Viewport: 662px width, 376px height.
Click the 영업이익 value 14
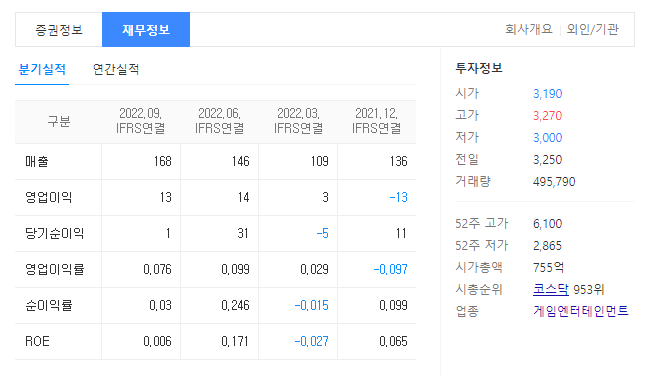coord(244,197)
